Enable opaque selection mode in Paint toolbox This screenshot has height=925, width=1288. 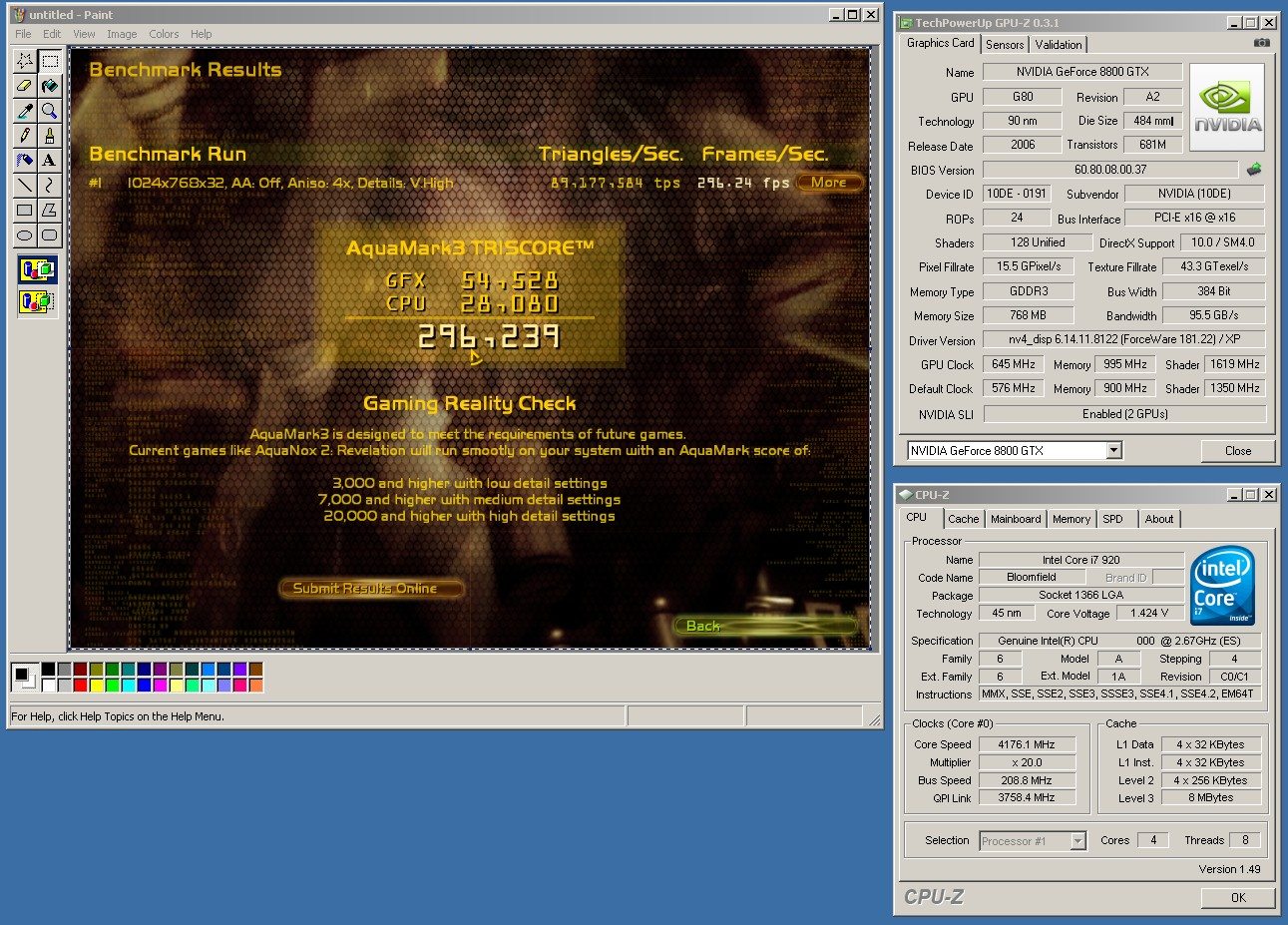(x=38, y=269)
